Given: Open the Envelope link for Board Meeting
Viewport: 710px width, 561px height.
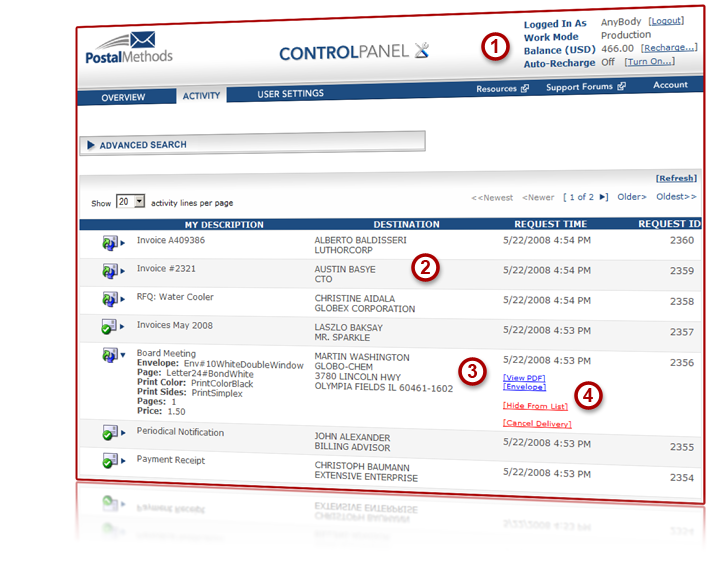Looking at the screenshot, I should click(x=524, y=387).
